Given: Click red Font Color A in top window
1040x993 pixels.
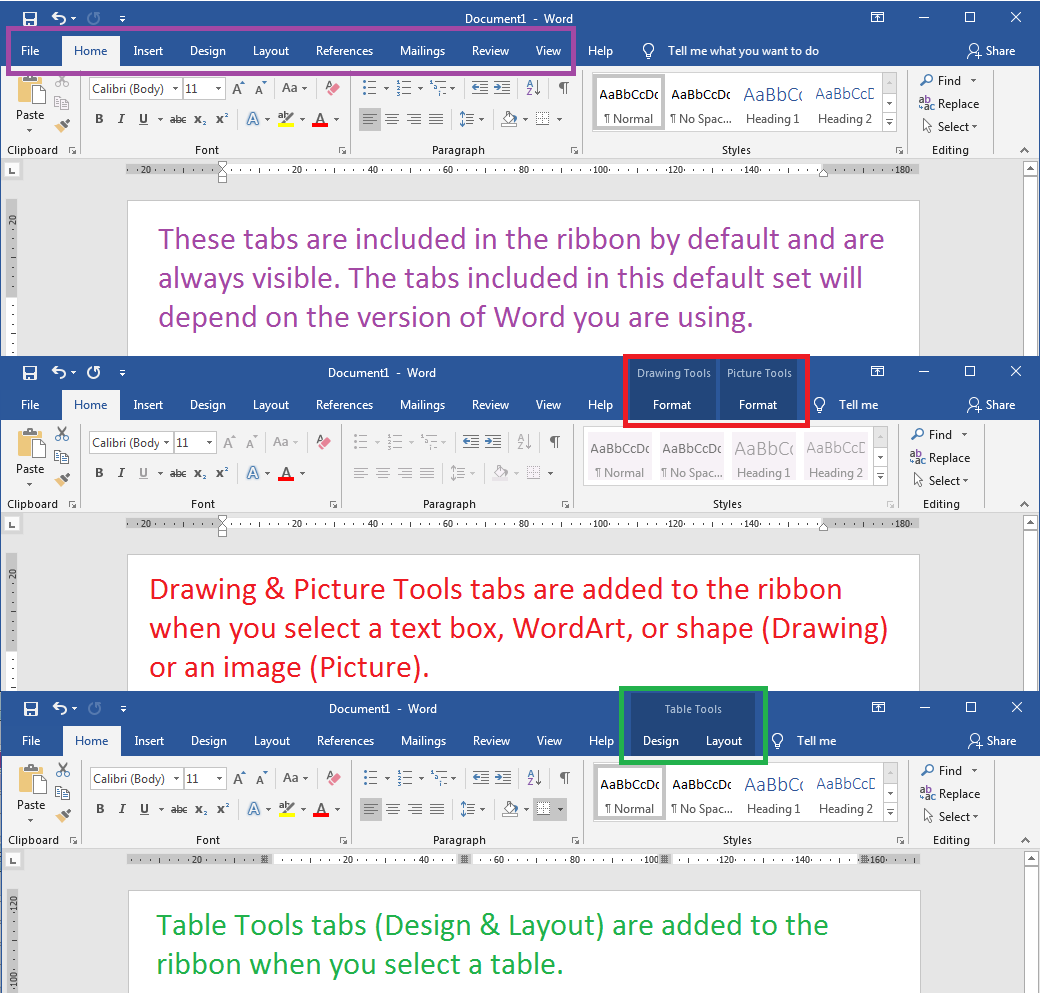Looking at the screenshot, I should tap(320, 119).
